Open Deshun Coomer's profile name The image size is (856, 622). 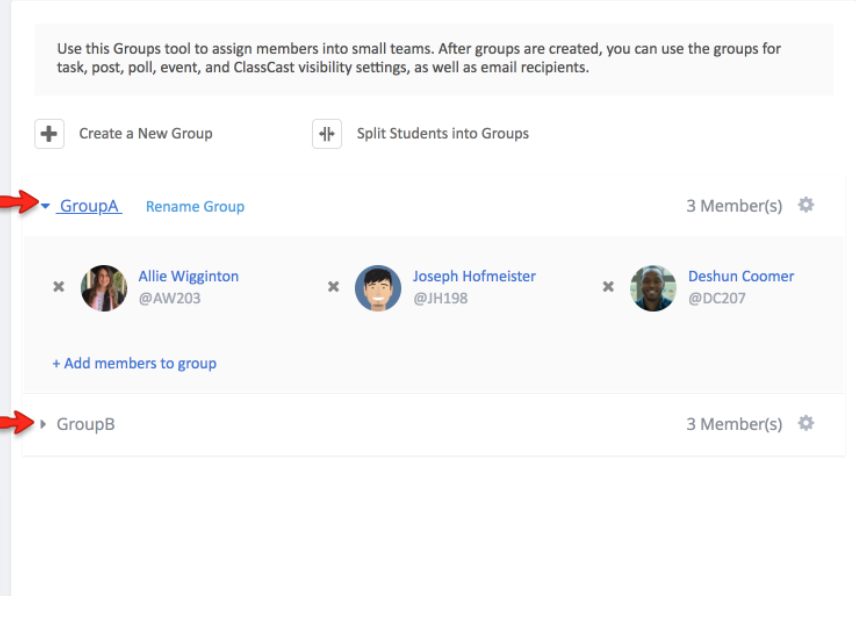coord(741,276)
